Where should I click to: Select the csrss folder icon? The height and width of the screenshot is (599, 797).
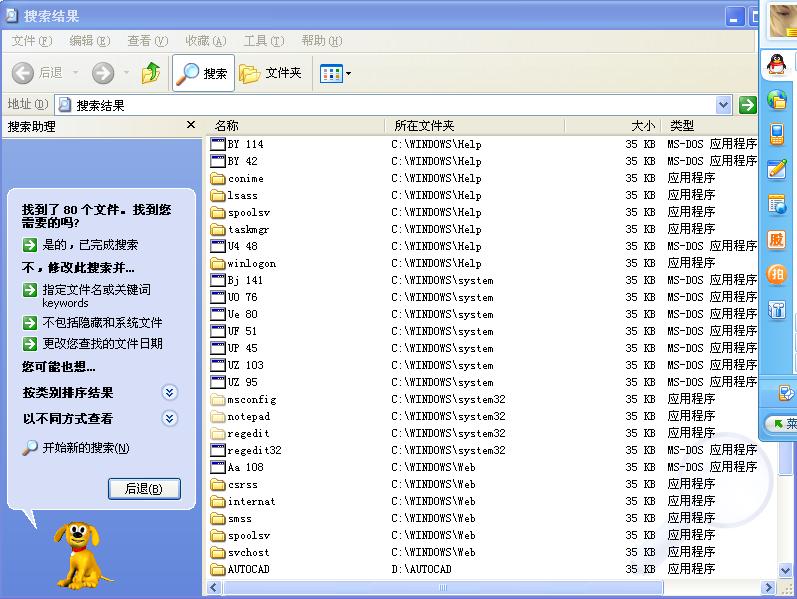click(218, 485)
